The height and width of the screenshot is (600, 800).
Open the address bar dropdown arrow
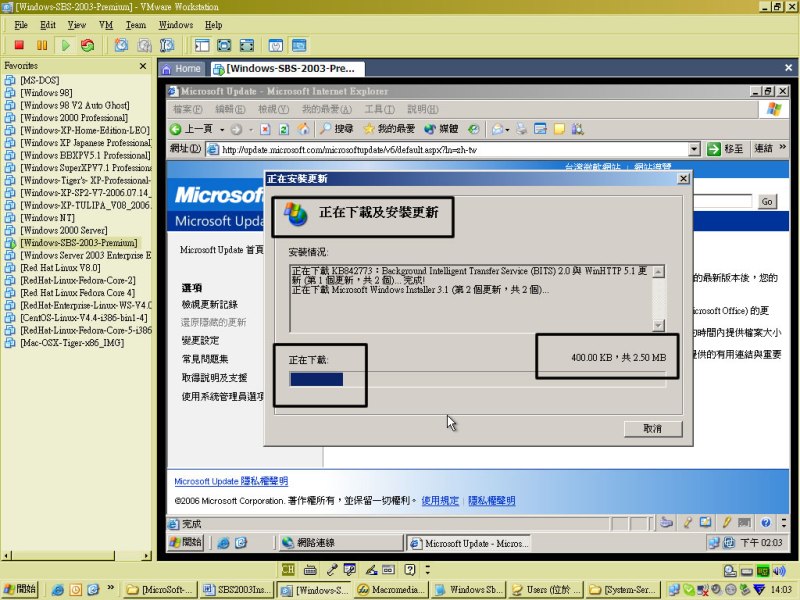[x=694, y=149]
